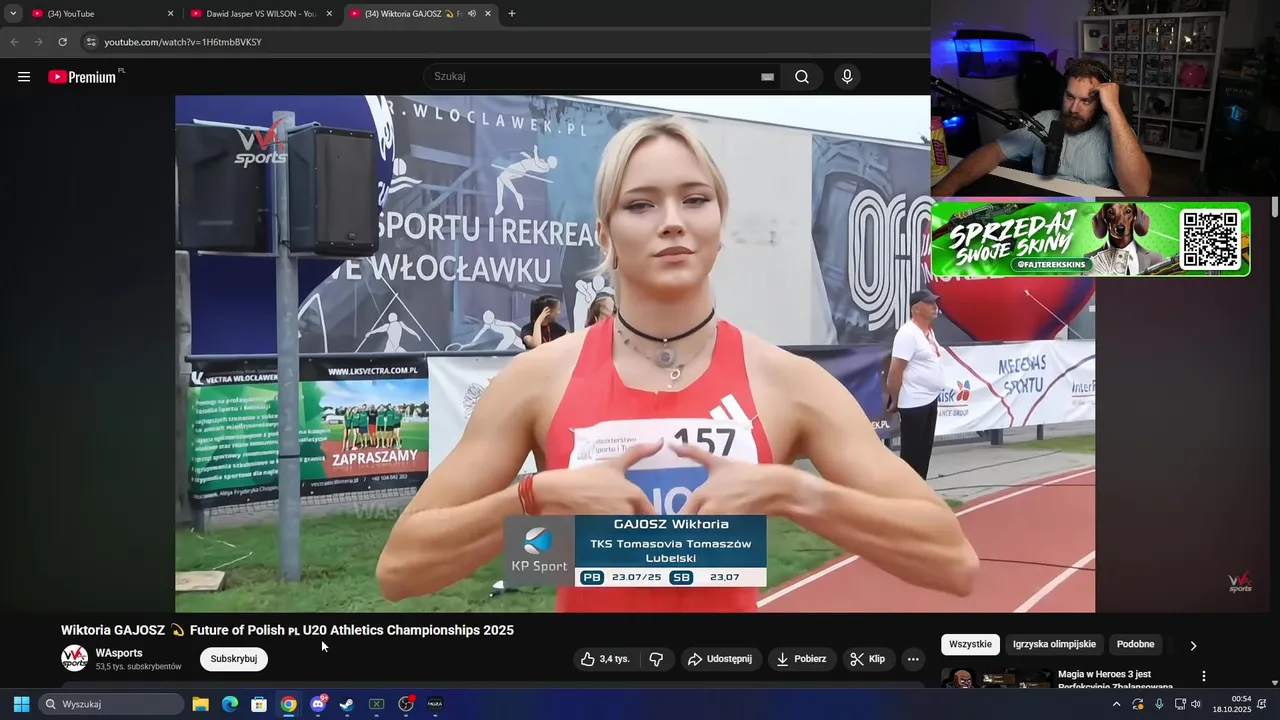
Task: Open clock showing 00:54 18.10.2025
Action: tap(1232, 704)
